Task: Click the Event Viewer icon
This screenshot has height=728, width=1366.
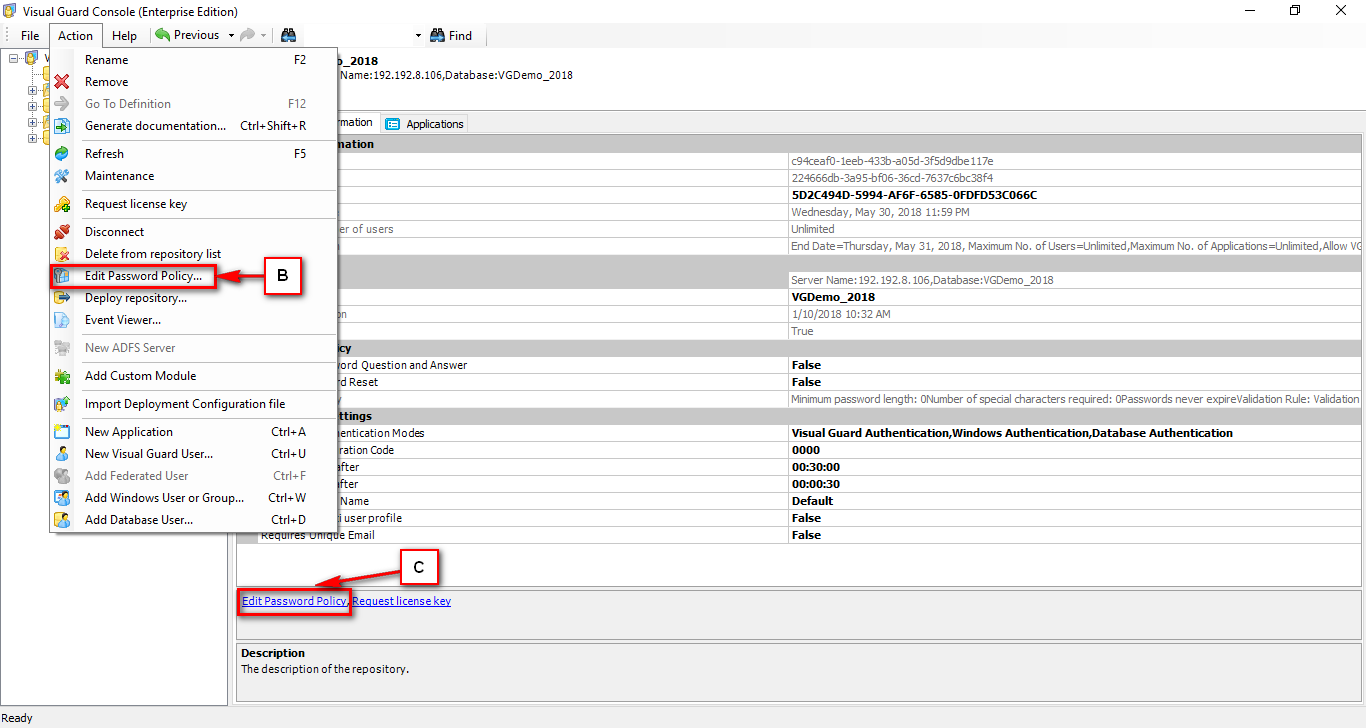Action: [x=62, y=320]
